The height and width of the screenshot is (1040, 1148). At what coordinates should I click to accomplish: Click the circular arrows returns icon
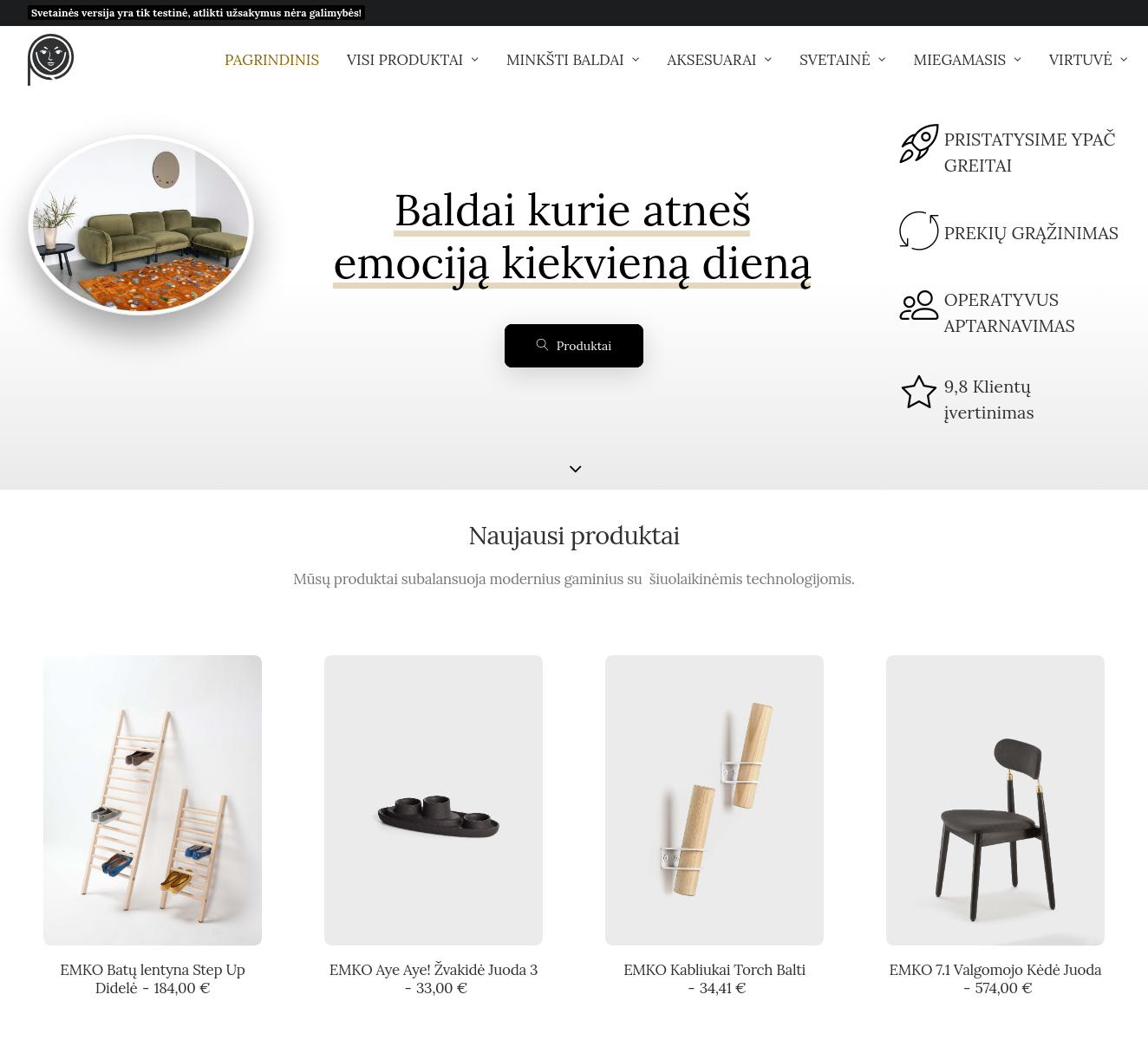pos(919,231)
